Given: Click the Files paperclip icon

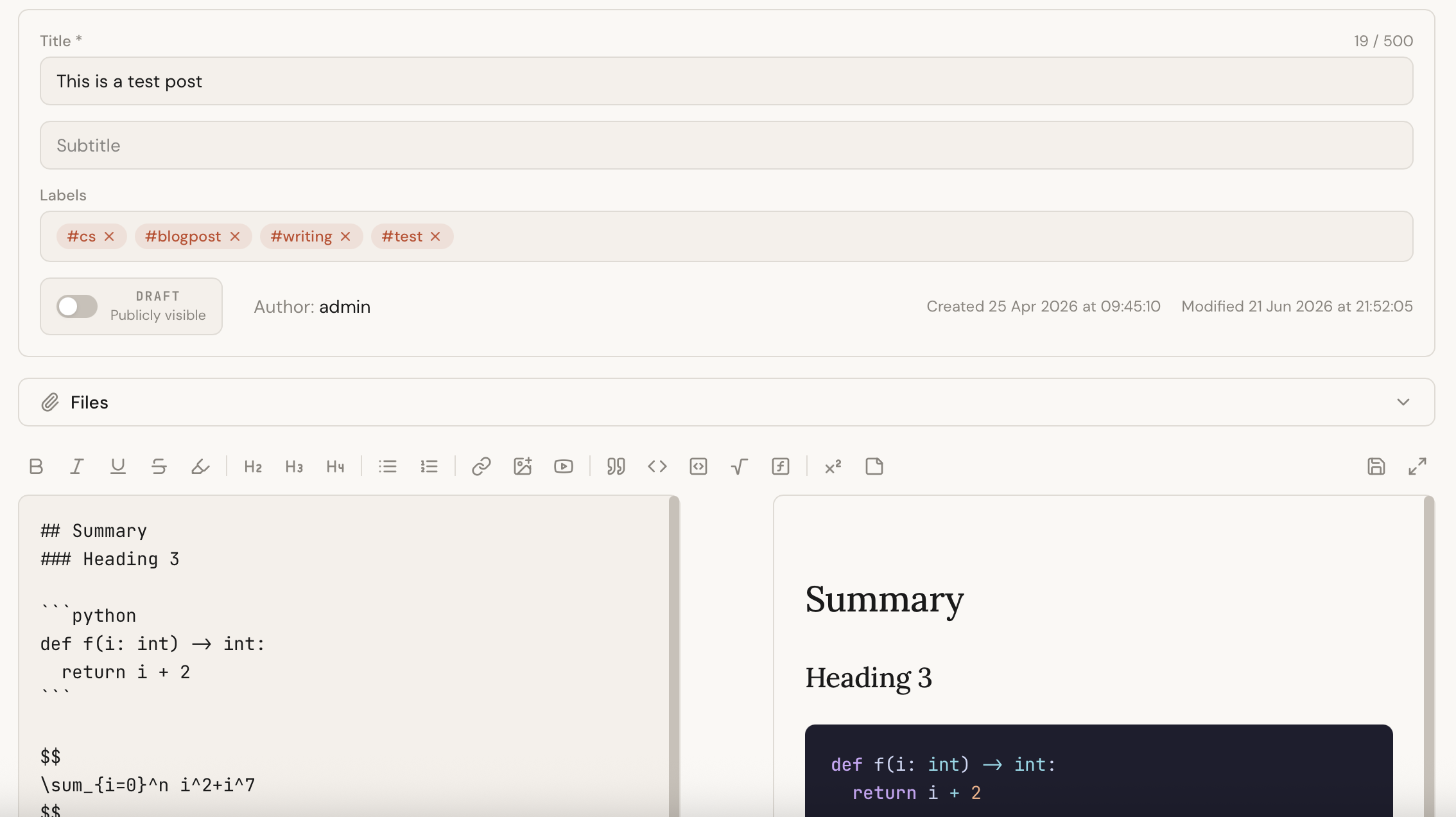Looking at the screenshot, I should 50,402.
